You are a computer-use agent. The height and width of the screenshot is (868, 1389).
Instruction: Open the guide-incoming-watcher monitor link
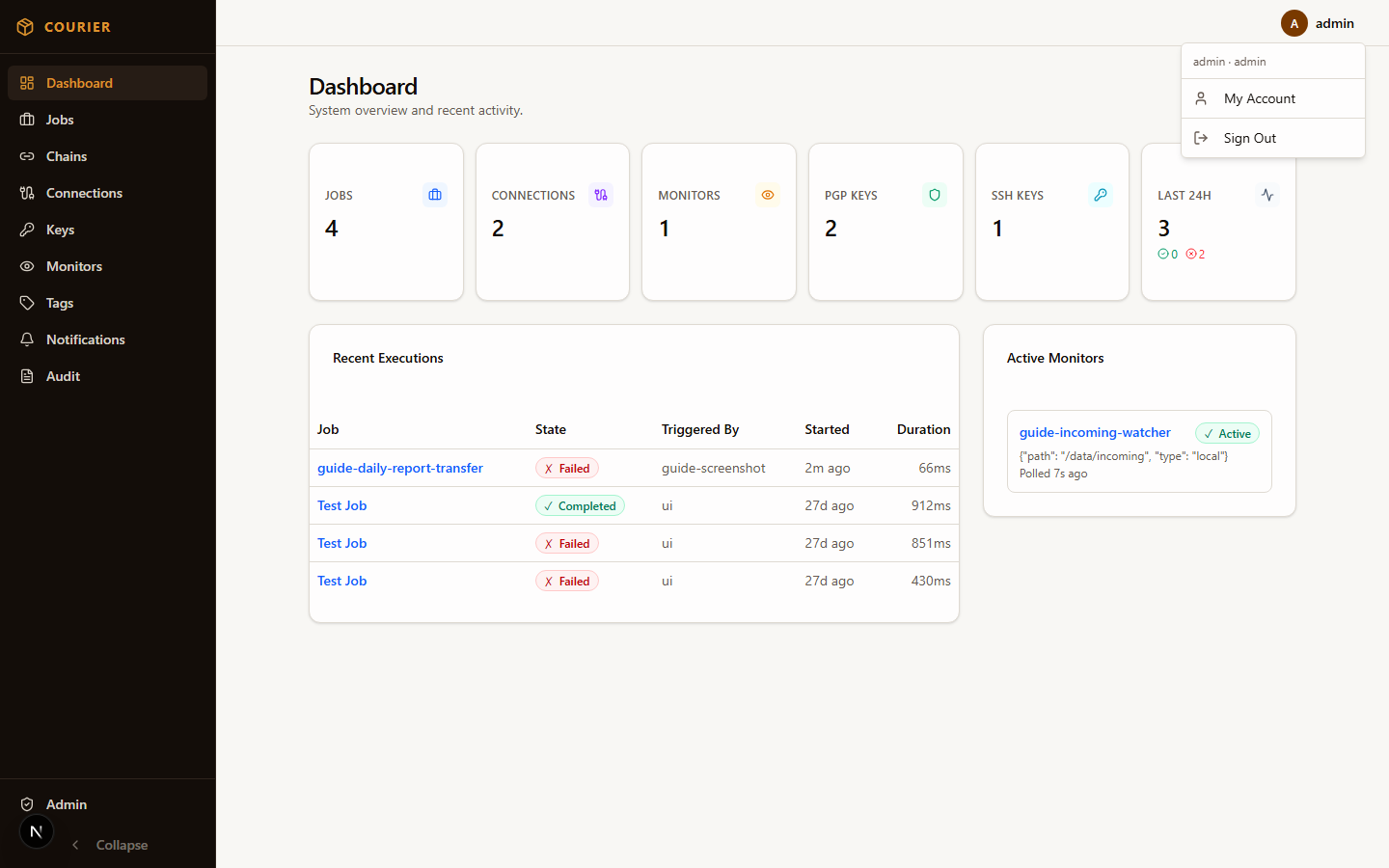pos(1095,432)
